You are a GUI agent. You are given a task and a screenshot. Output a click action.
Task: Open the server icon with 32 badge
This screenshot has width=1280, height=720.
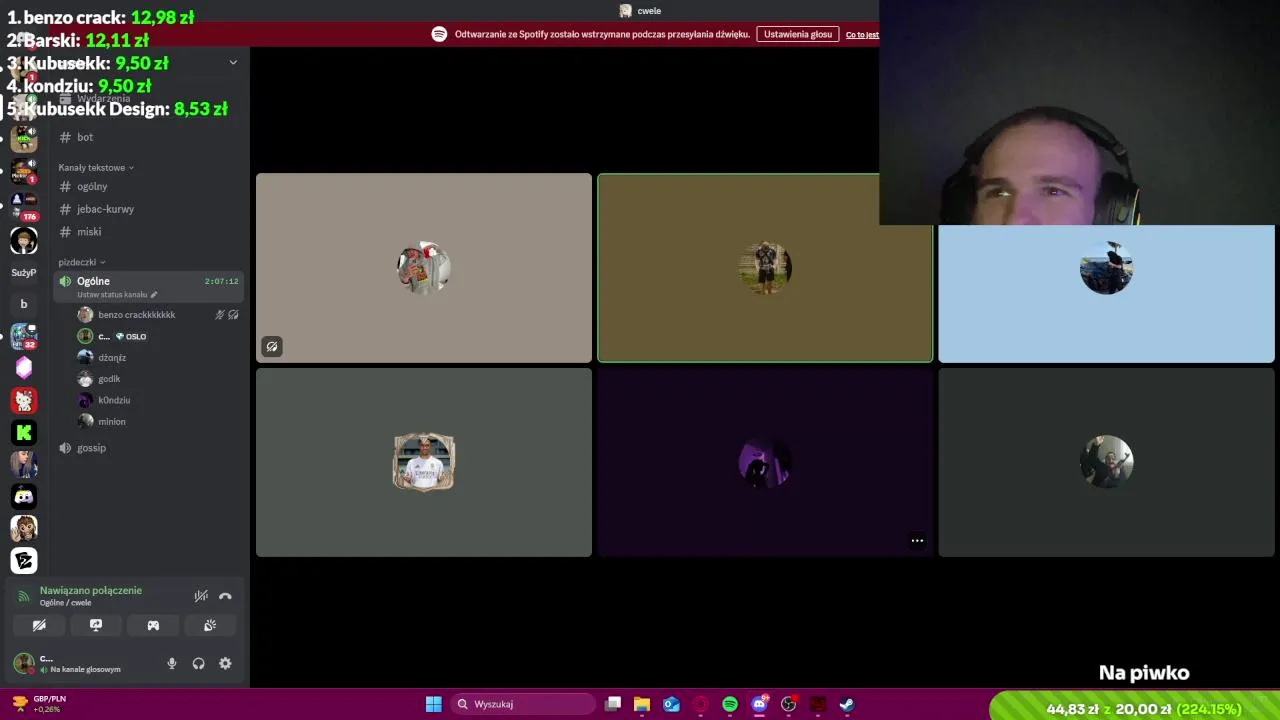tap(24, 336)
